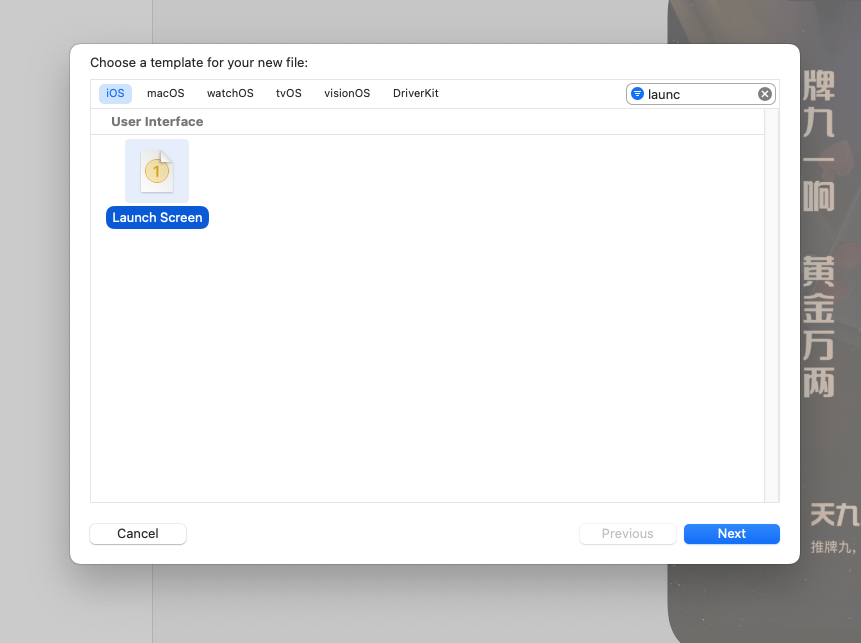Choose the visionOS platform tab
Screen dimensions: 861x643
click(347, 93)
